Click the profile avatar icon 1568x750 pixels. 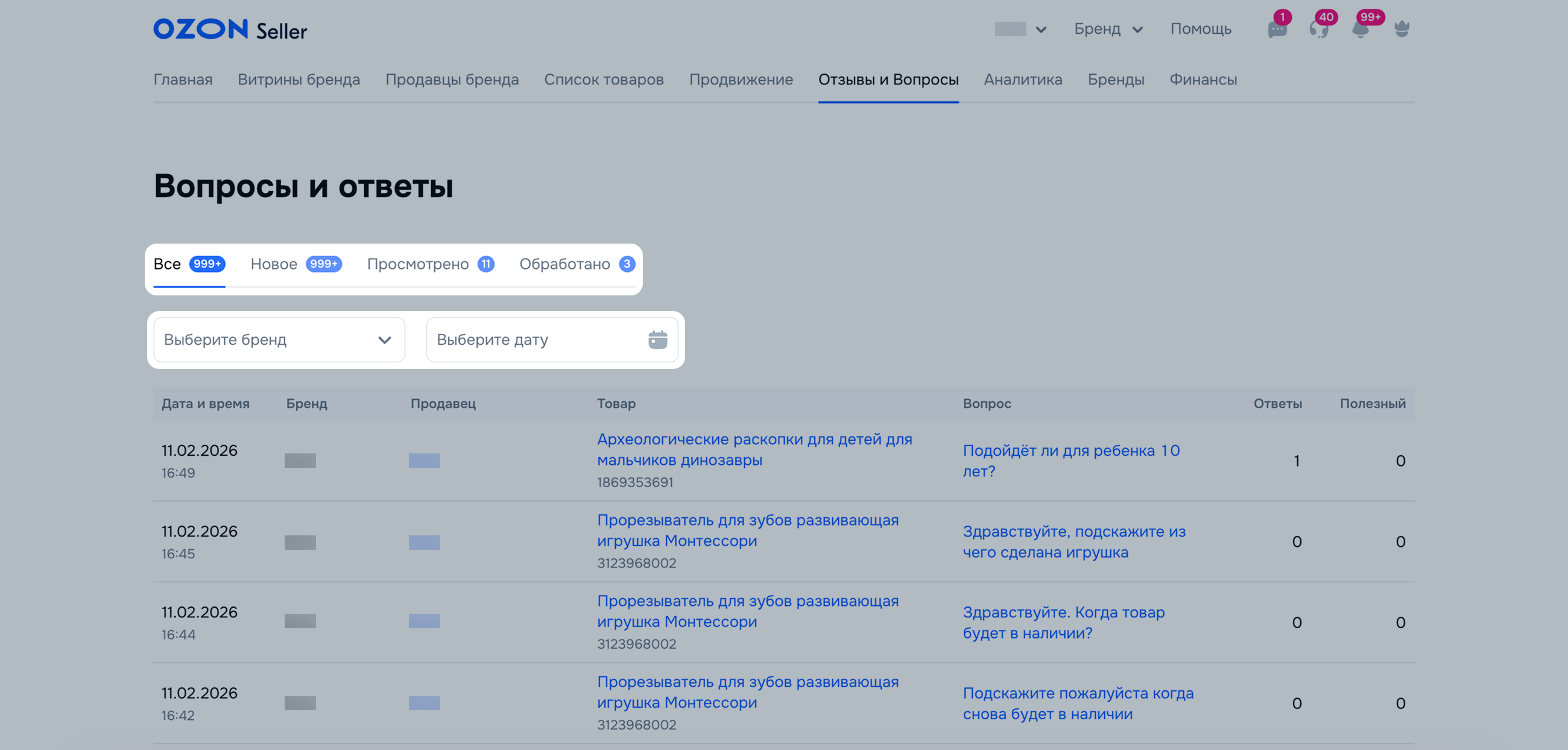pyautogui.click(x=1401, y=28)
